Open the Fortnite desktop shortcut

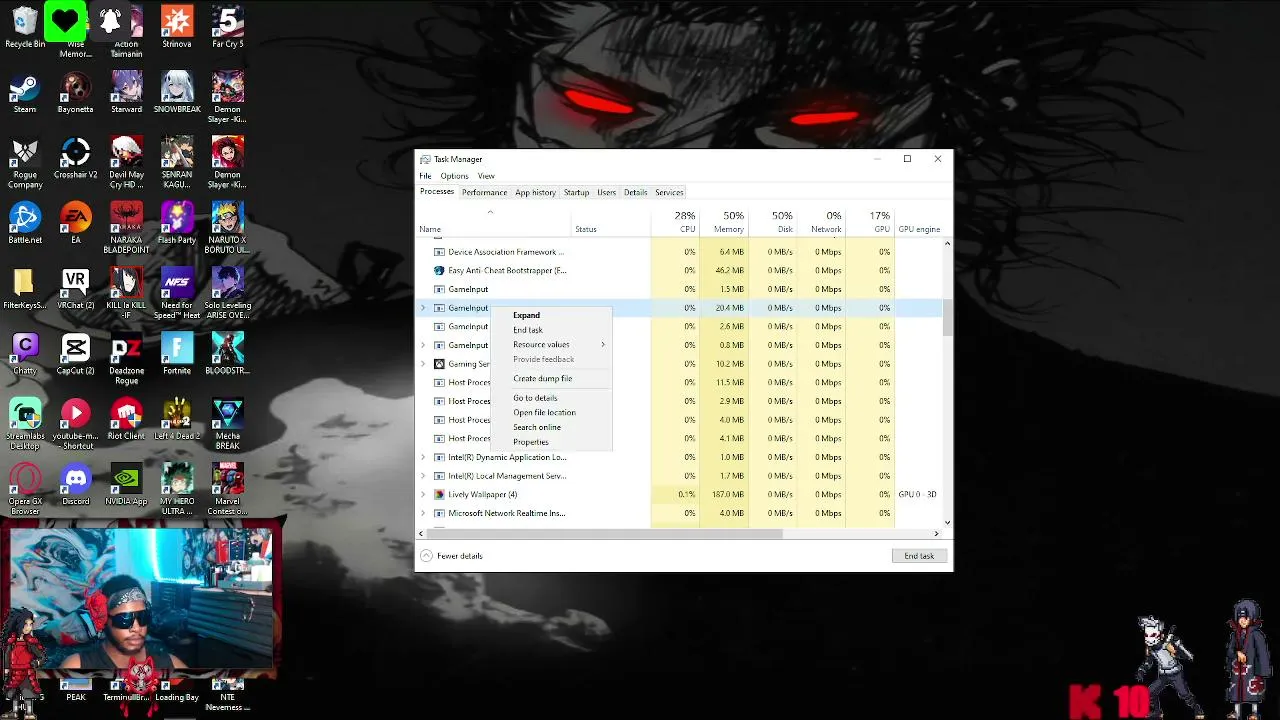(177, 354)
